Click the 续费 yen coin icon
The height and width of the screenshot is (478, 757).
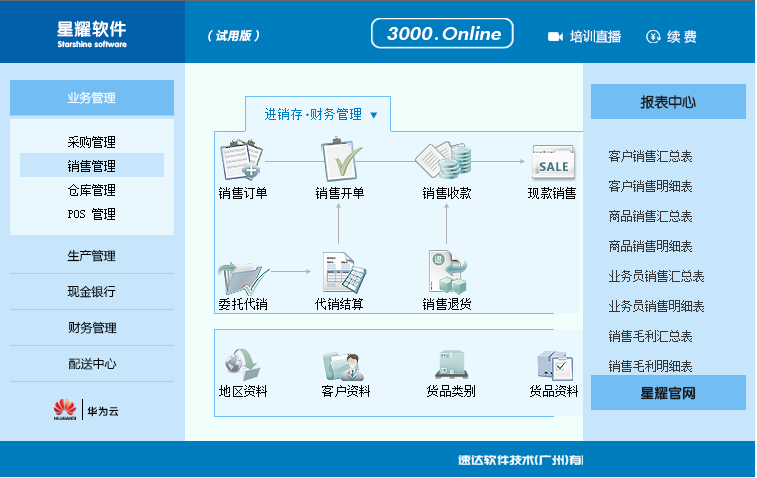pos(653,37)
